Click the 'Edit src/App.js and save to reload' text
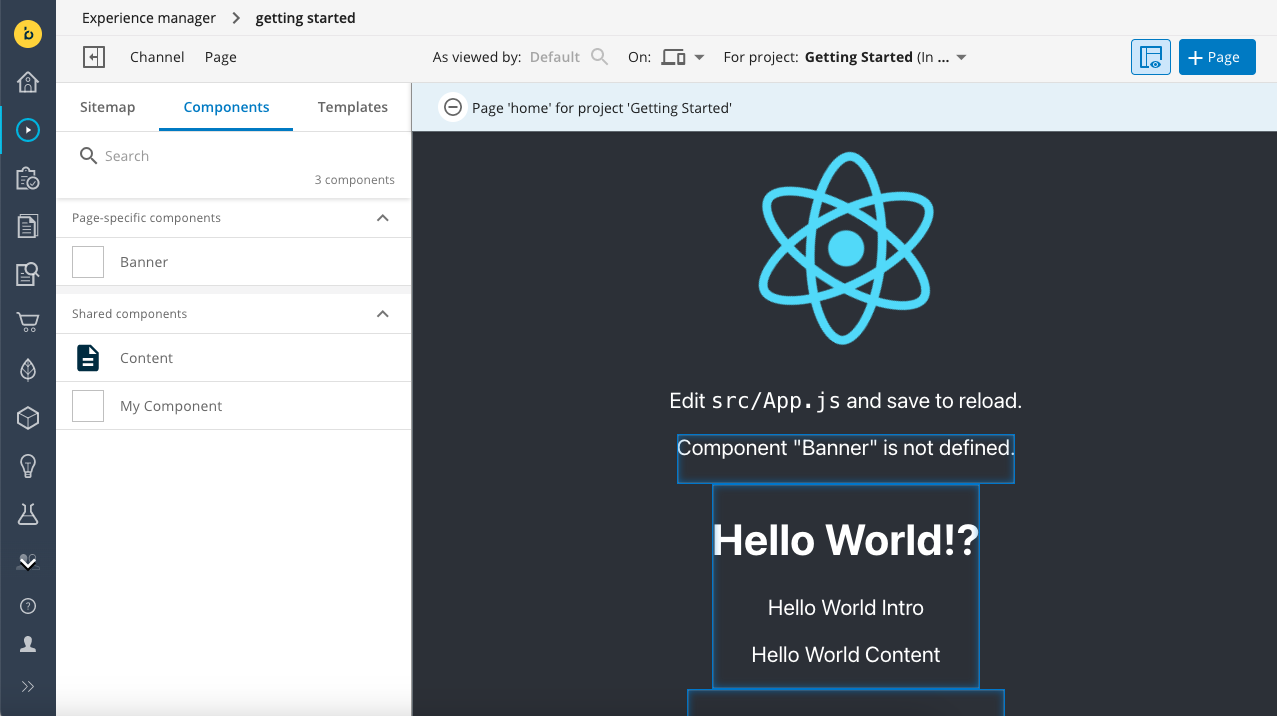1277x716 pixels. coord(846,401)
